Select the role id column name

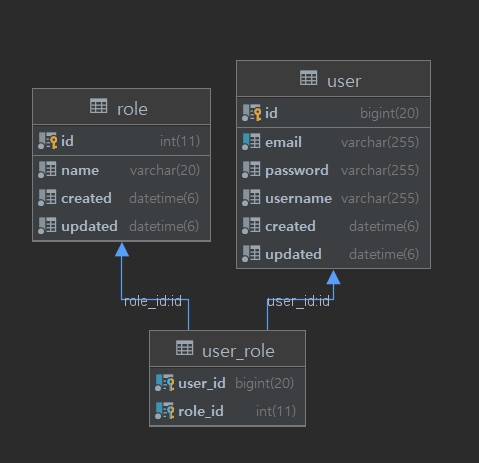pyautogui.click(x=67, y=141)
